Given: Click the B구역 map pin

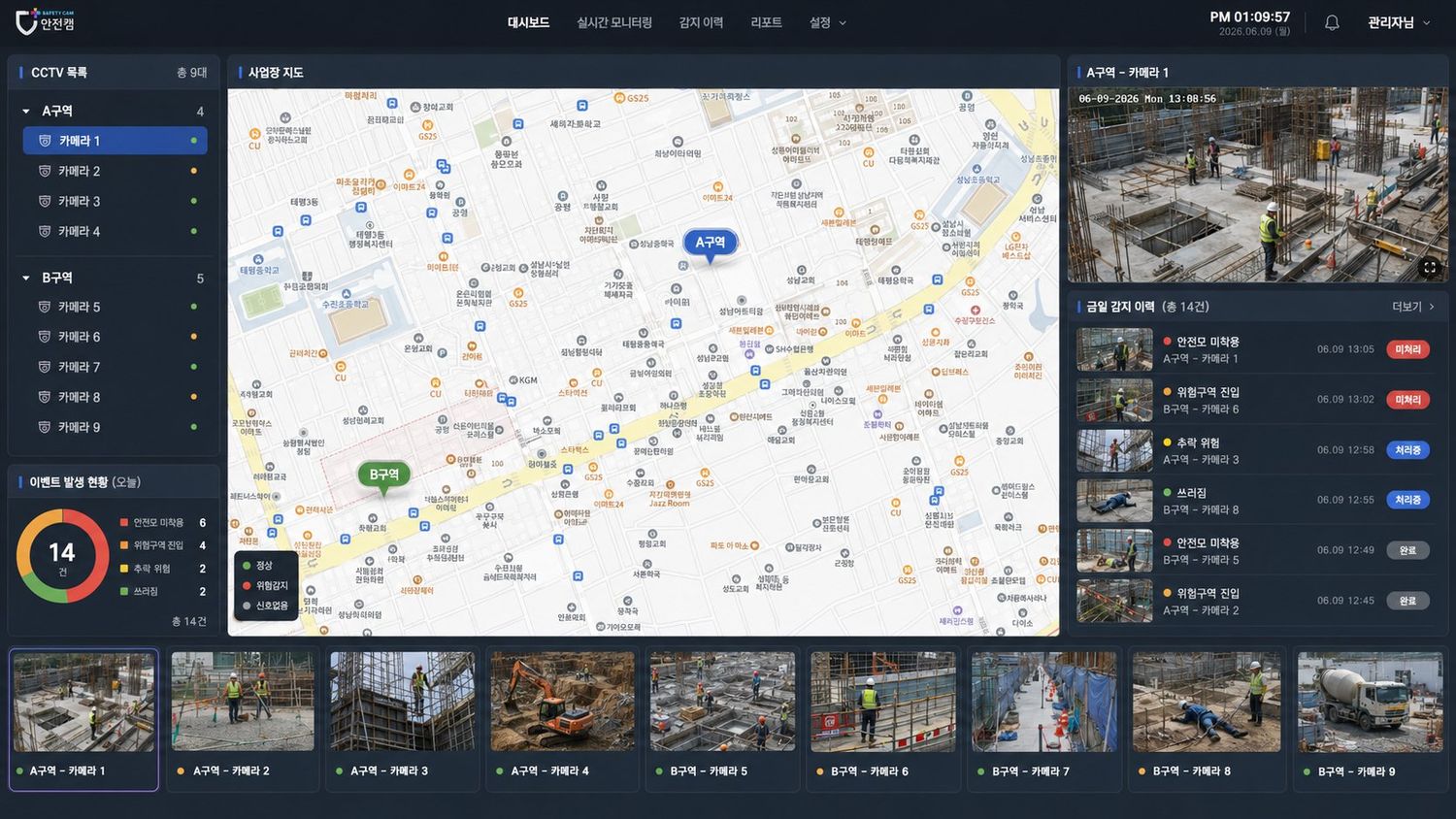Looking at the screenshot, I should 384,475.
